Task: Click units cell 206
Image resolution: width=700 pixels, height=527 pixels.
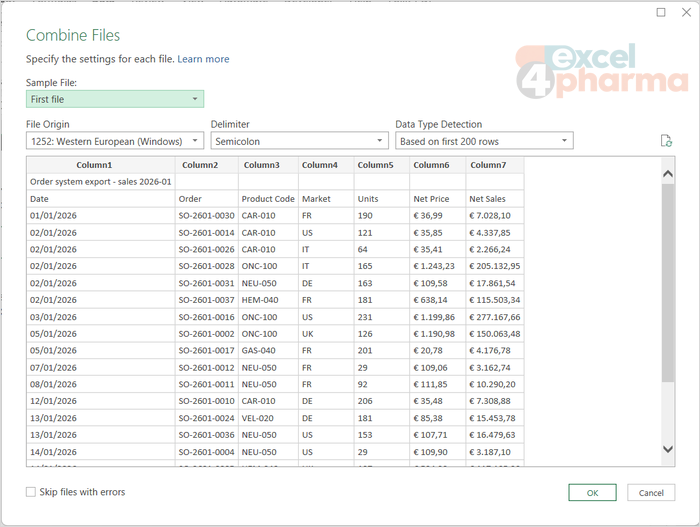Action: coord(382,401)
